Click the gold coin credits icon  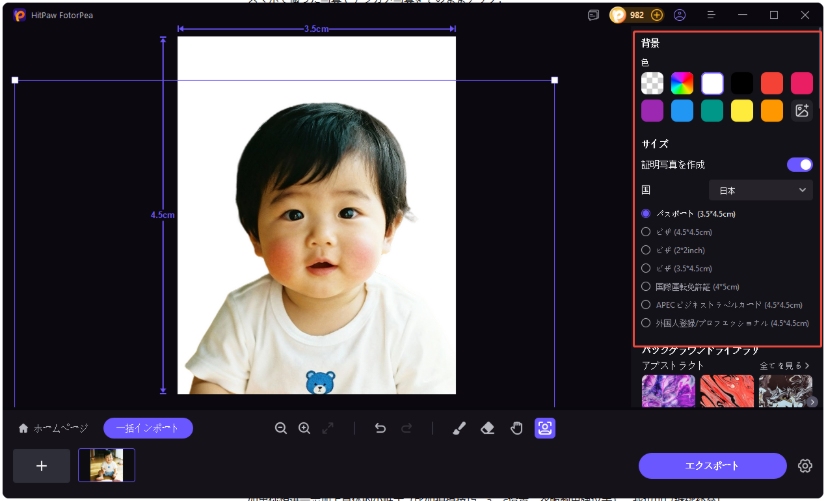(617, 15)
